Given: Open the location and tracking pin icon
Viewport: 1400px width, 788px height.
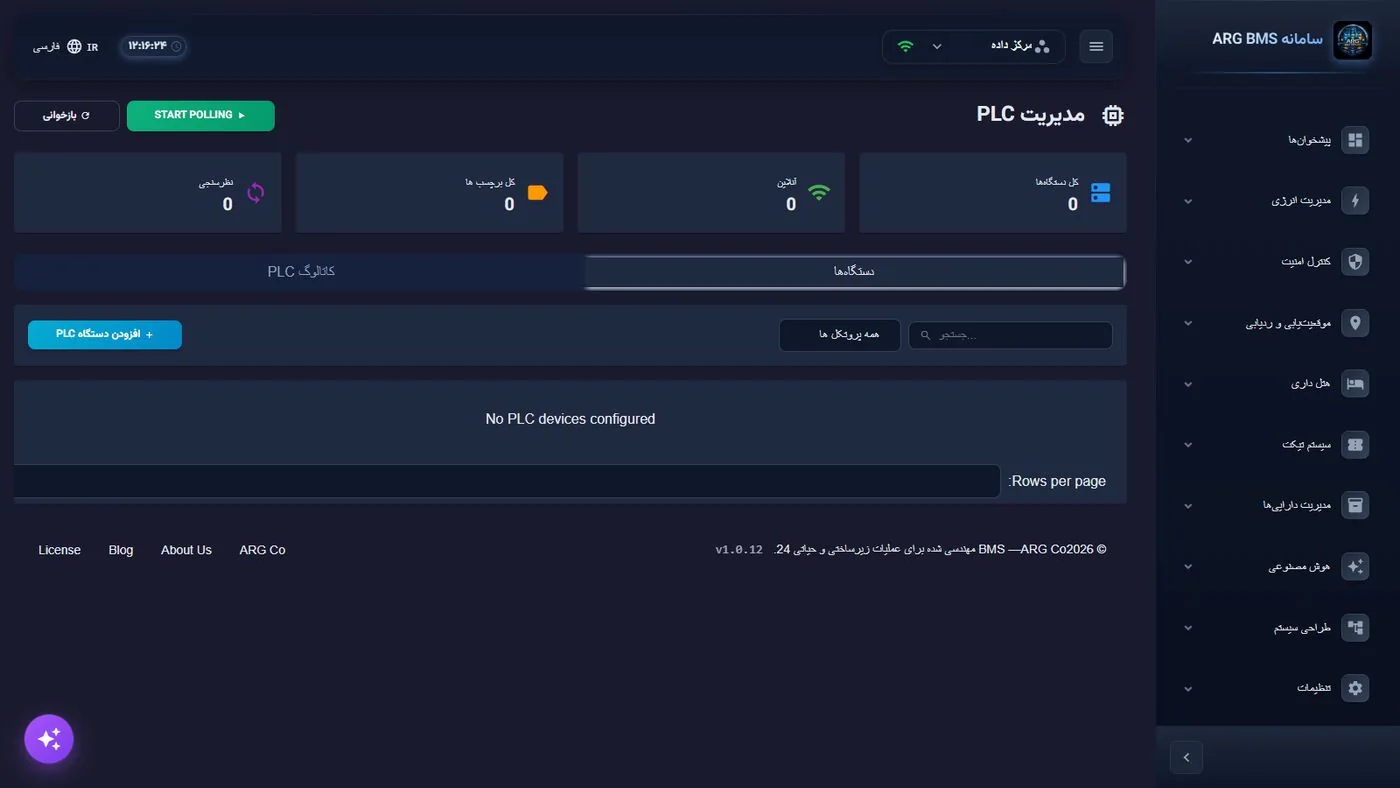Looking at the screenshot, I should [1355, 323].
